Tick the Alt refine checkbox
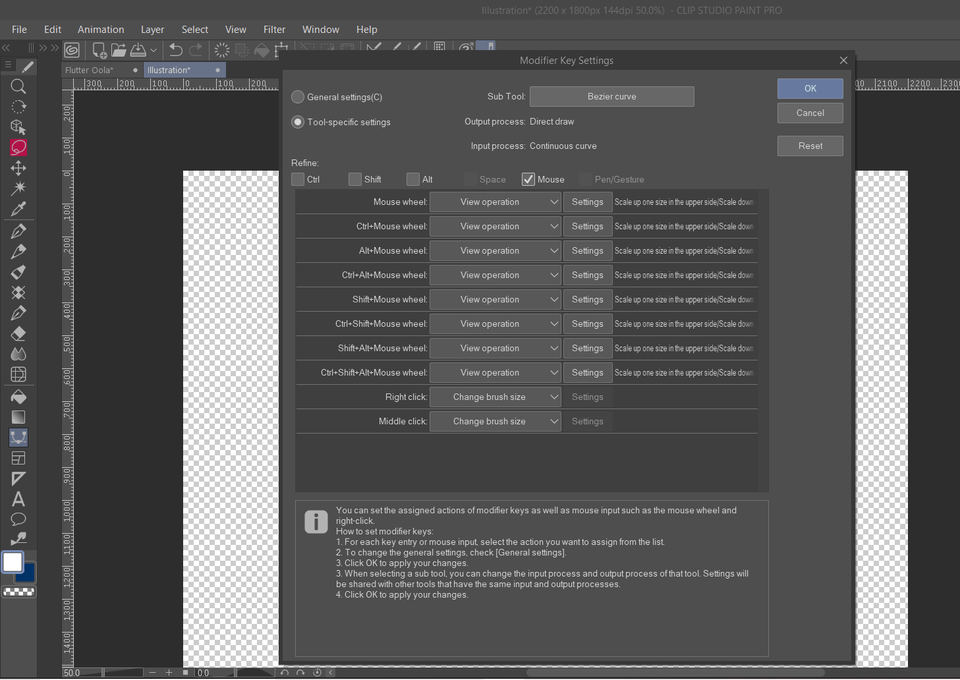This screenshot has width=960, height=680. point(413,179)
